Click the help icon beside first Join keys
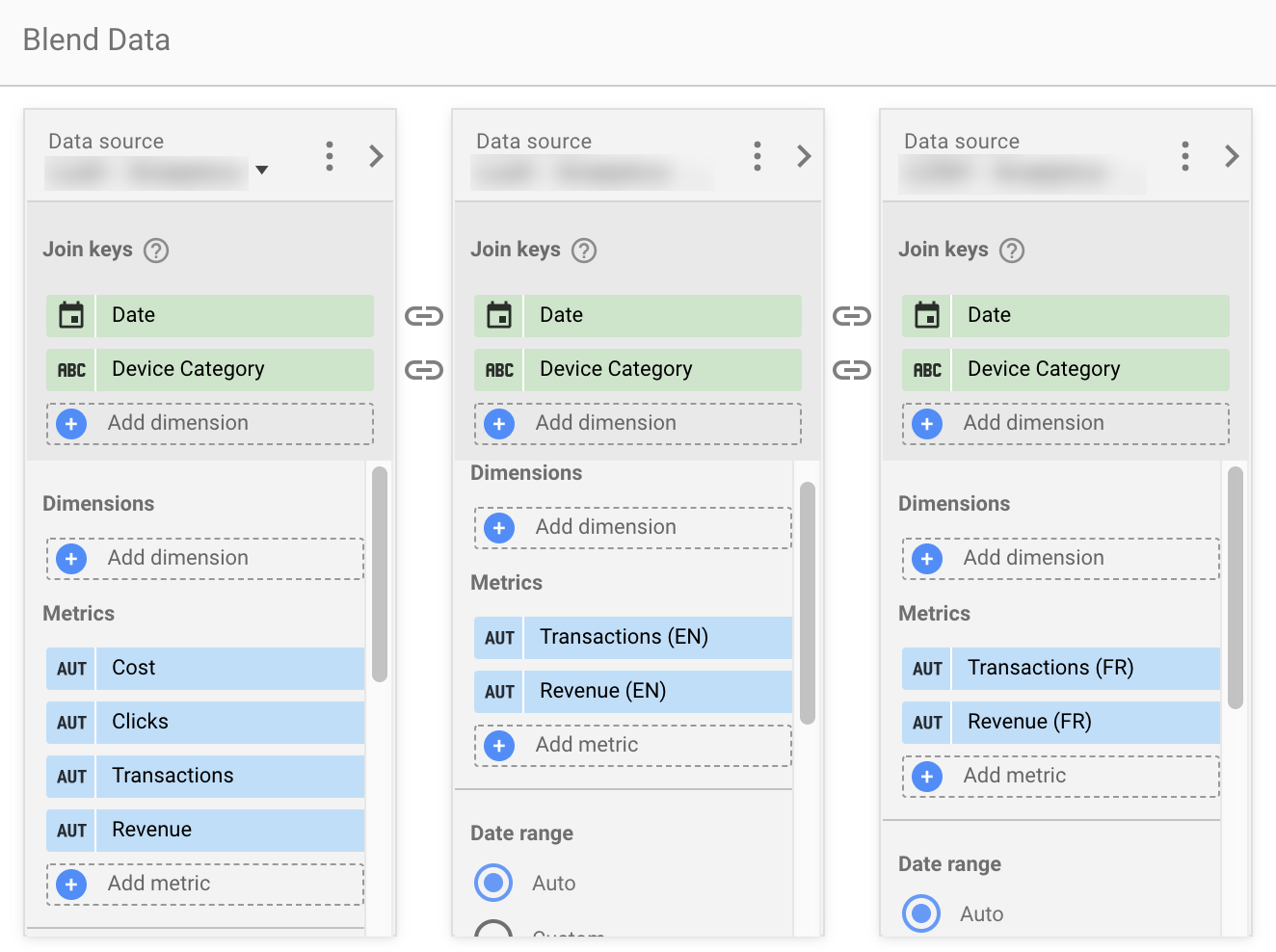This screenshot has height=952, width=1276. click(x=156, y=251)
